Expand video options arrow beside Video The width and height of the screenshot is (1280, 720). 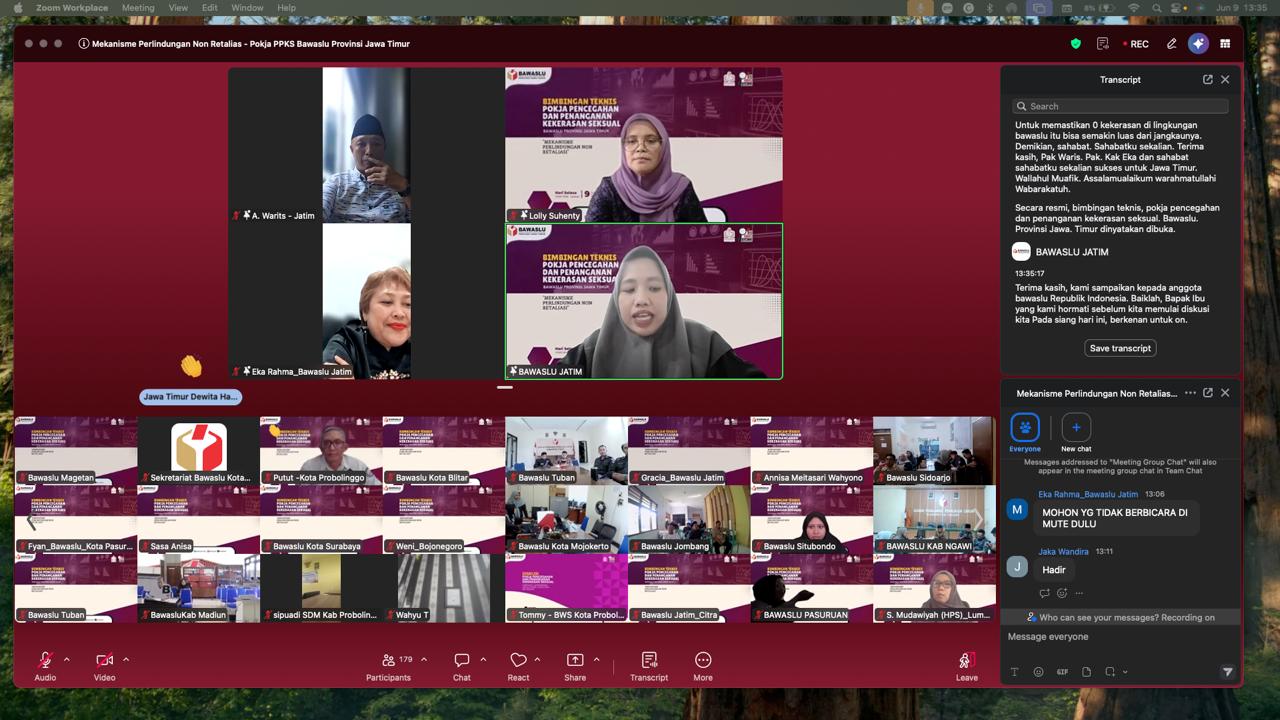pyautogui.click(x=126, y=660)
